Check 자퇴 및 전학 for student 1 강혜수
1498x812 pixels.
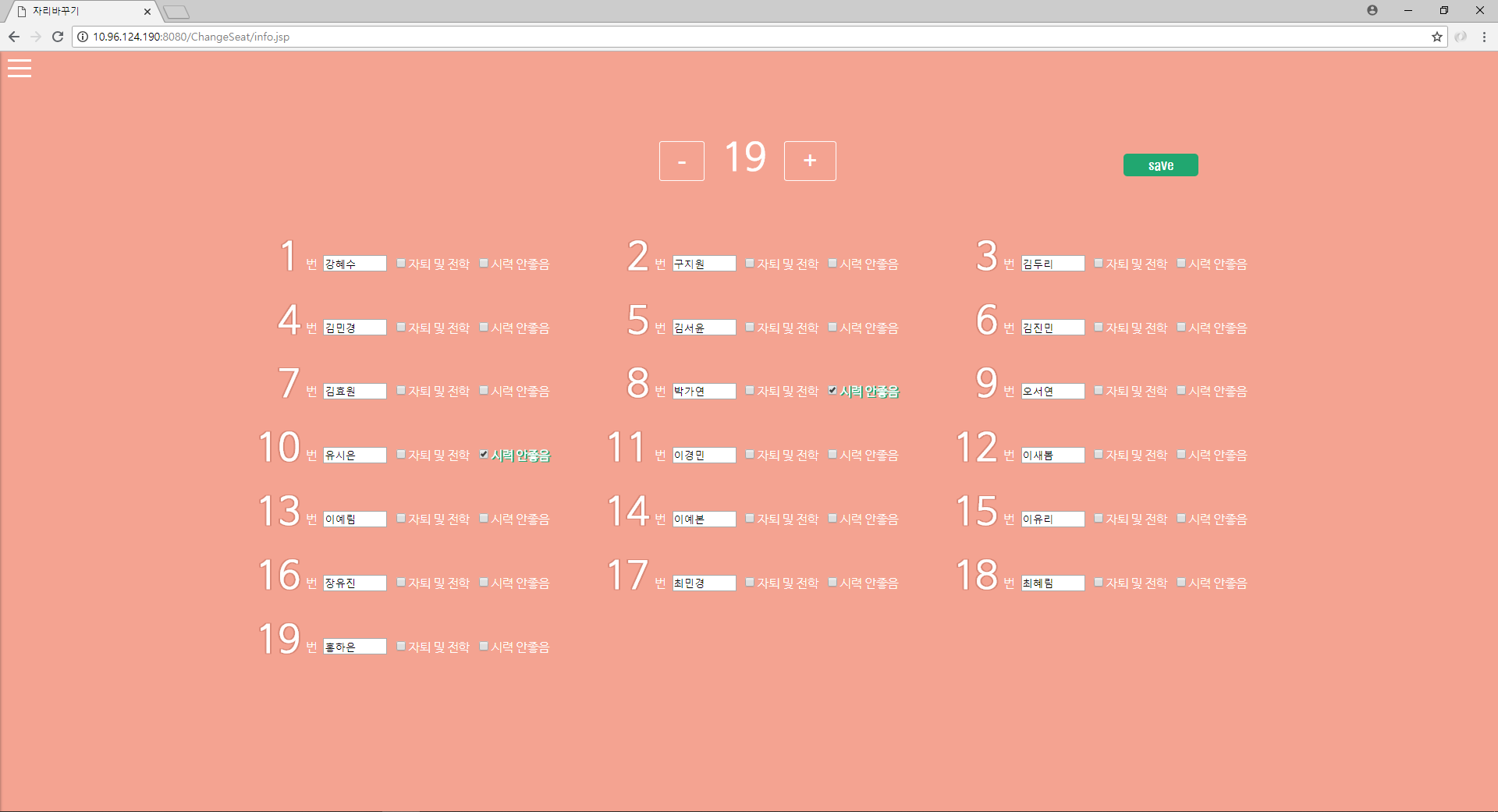[x=399, y=263]
